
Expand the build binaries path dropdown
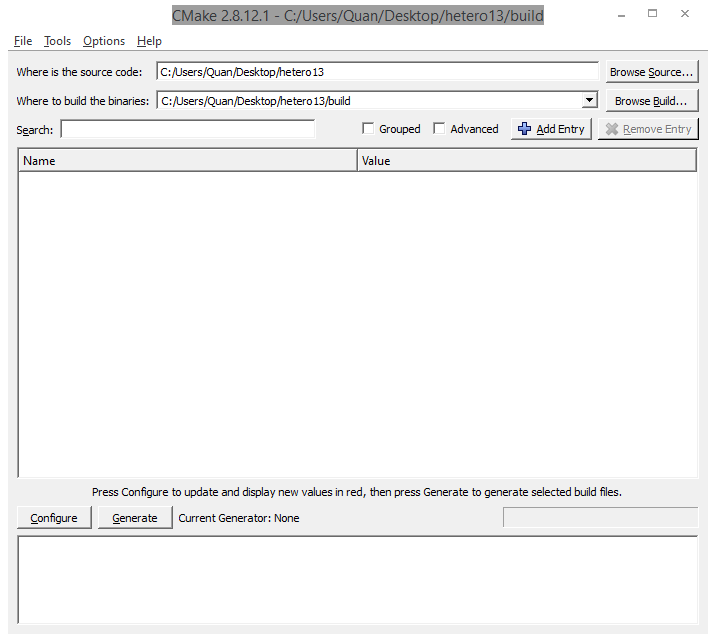pos(589,100)
